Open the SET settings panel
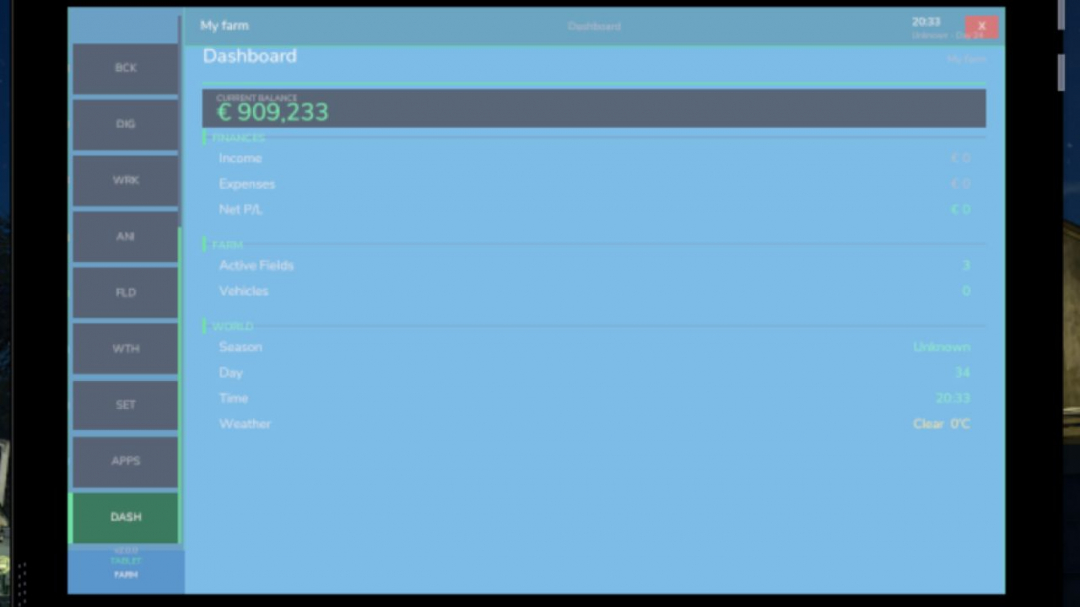 125,404
